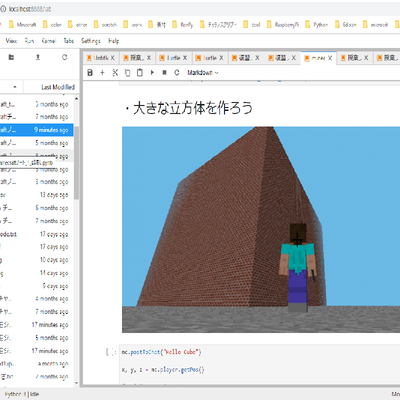Viewport: 400px width, 400px height.
Task: Restart the kernel with the circular arrow icon
Action: point(177,72)
